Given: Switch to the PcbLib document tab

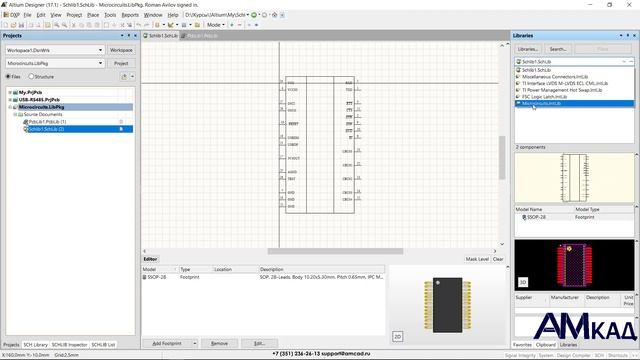Looking at the screenshot, I should [199, 36].
